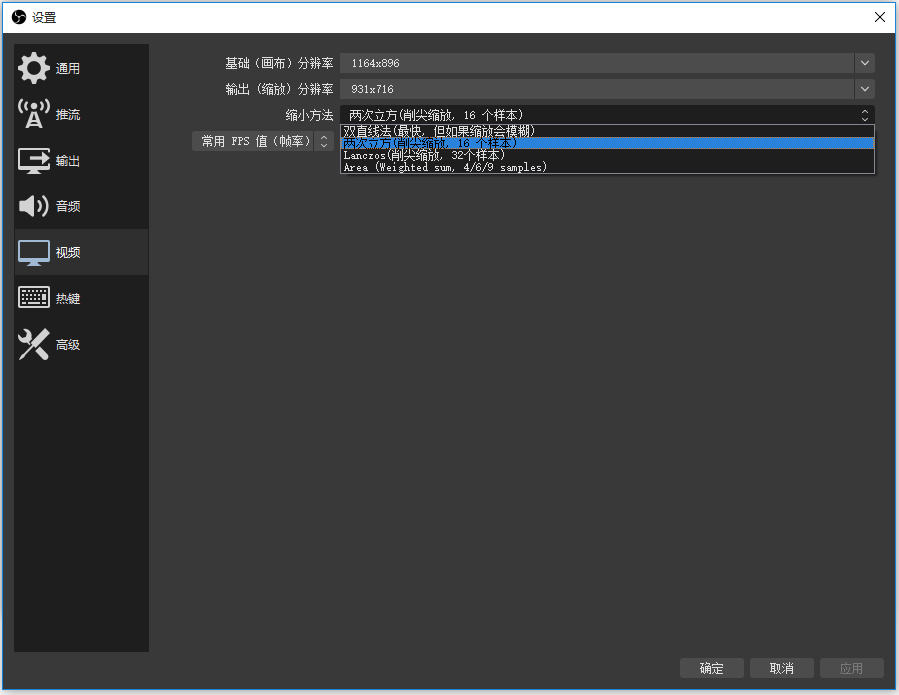Confirm settings with the 确定 button
Viewport: 899px width, 695px height.
711,668
